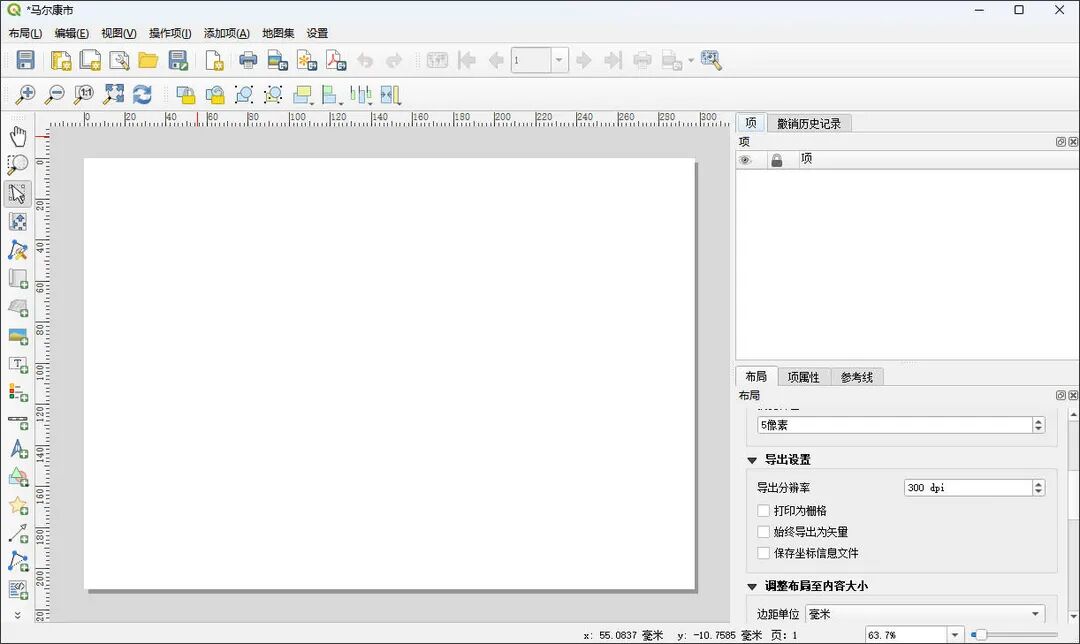The image size is (1080, 644).
Task: Export the layout as an image
Action: [x=278, y=61]
